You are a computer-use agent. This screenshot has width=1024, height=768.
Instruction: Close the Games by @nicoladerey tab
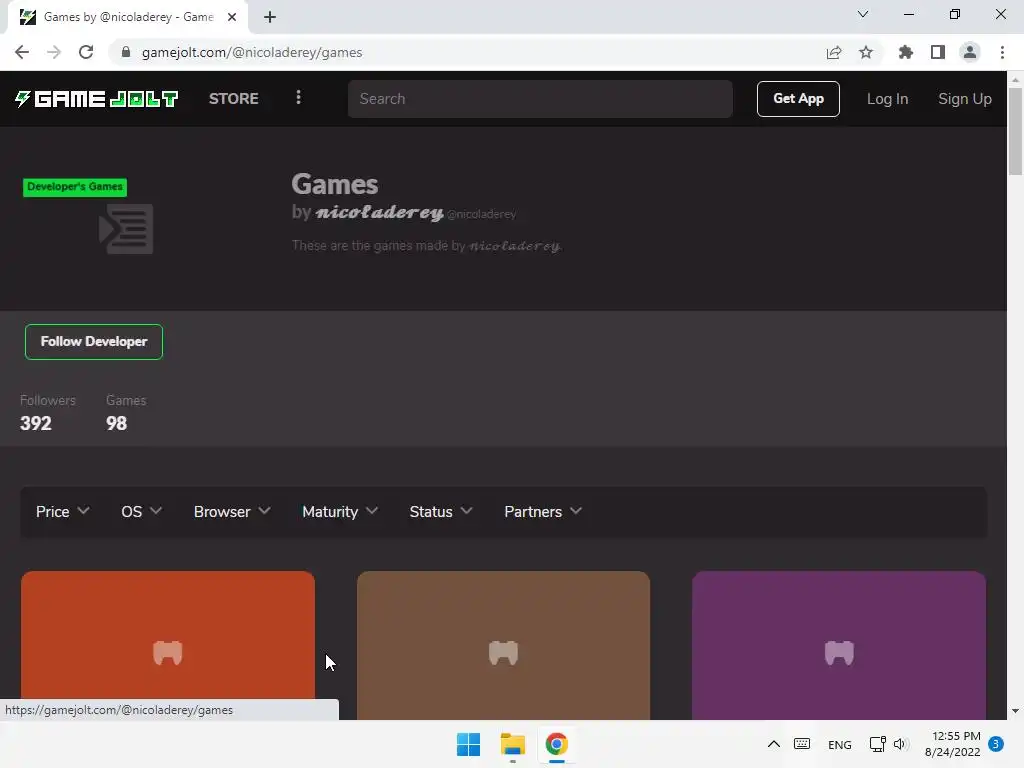[232, 17]
